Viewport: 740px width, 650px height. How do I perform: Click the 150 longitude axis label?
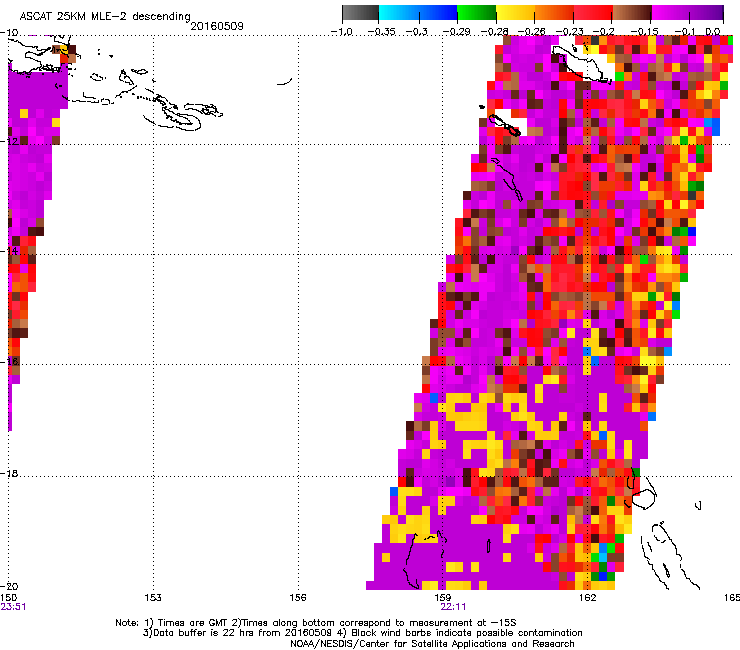click(x=8, y=598)
